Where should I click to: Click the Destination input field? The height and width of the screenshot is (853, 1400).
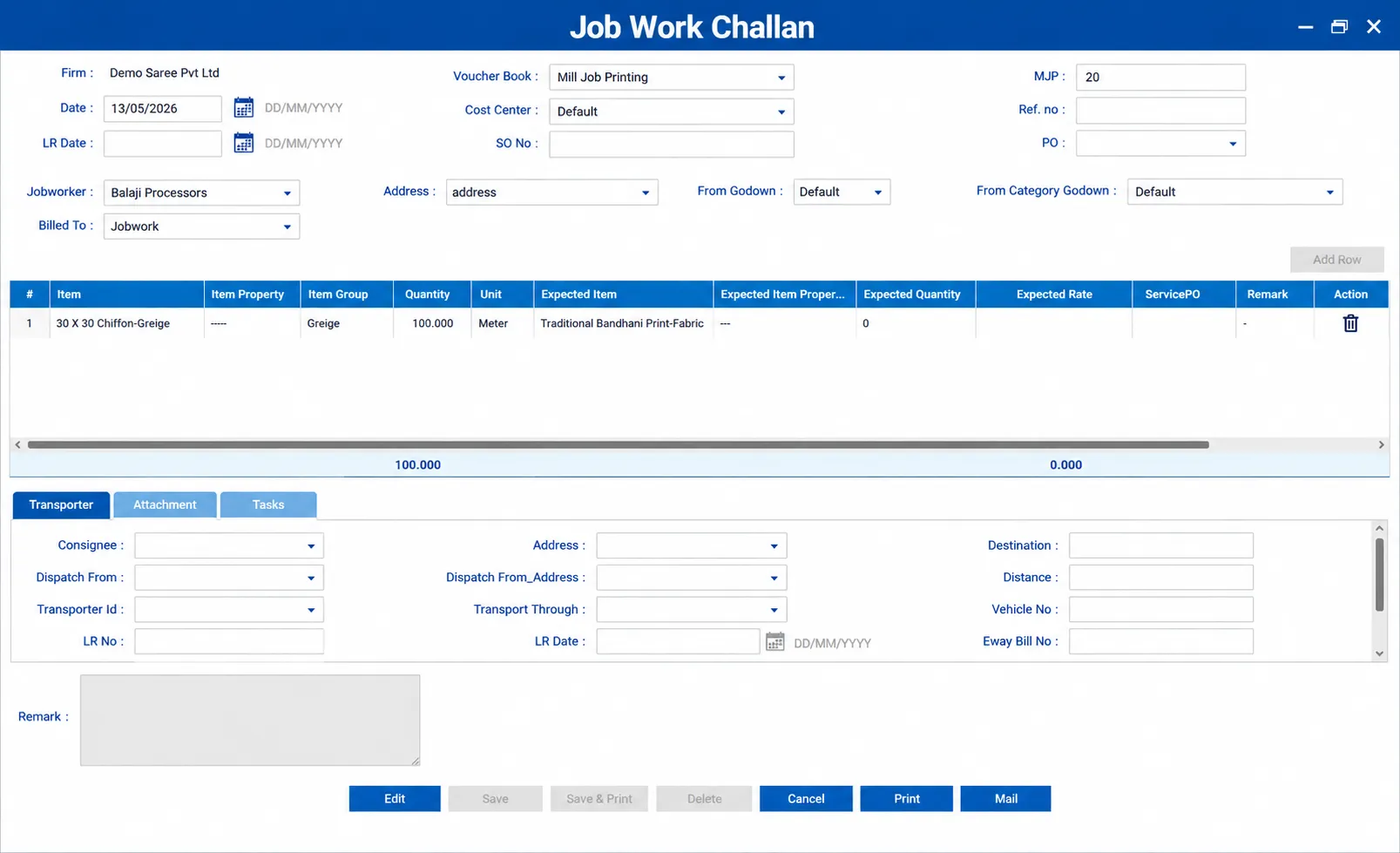click(x=1161, y=545)
